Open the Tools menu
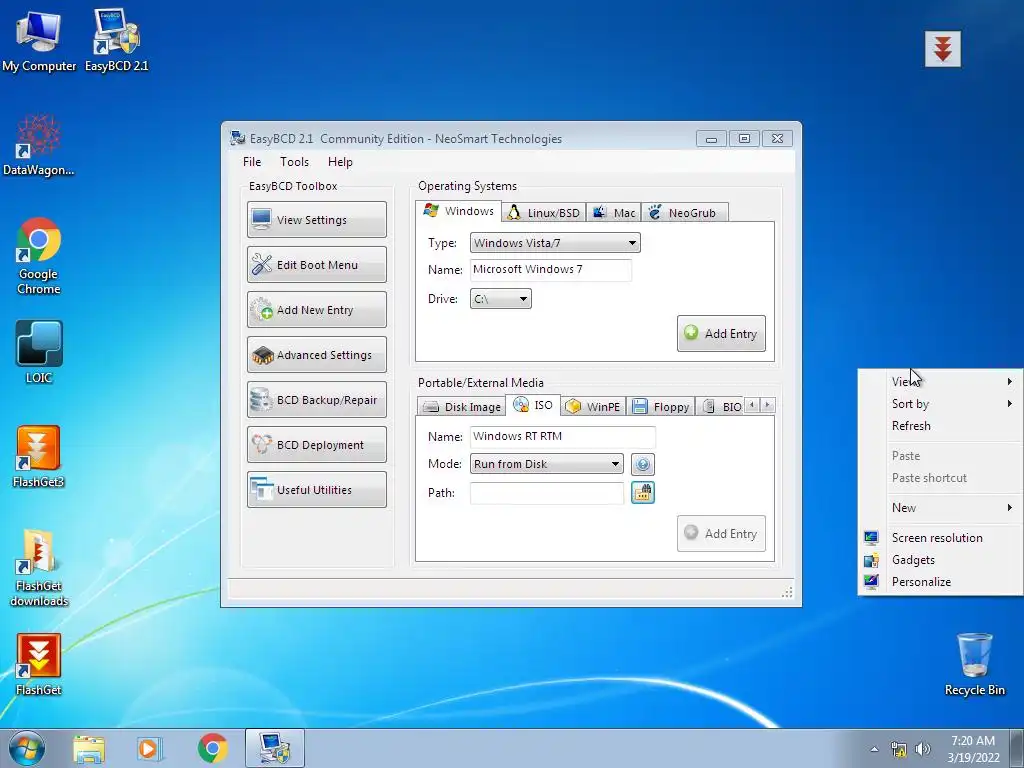The image size is (1024, 768). point(295,162)
